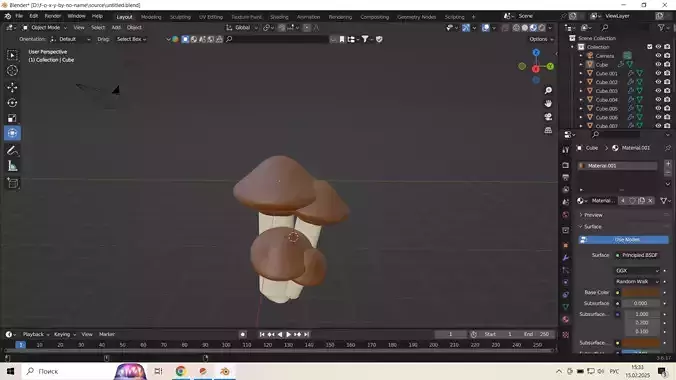
Task: Select the Scale tool
Action: tap(12, 118)
